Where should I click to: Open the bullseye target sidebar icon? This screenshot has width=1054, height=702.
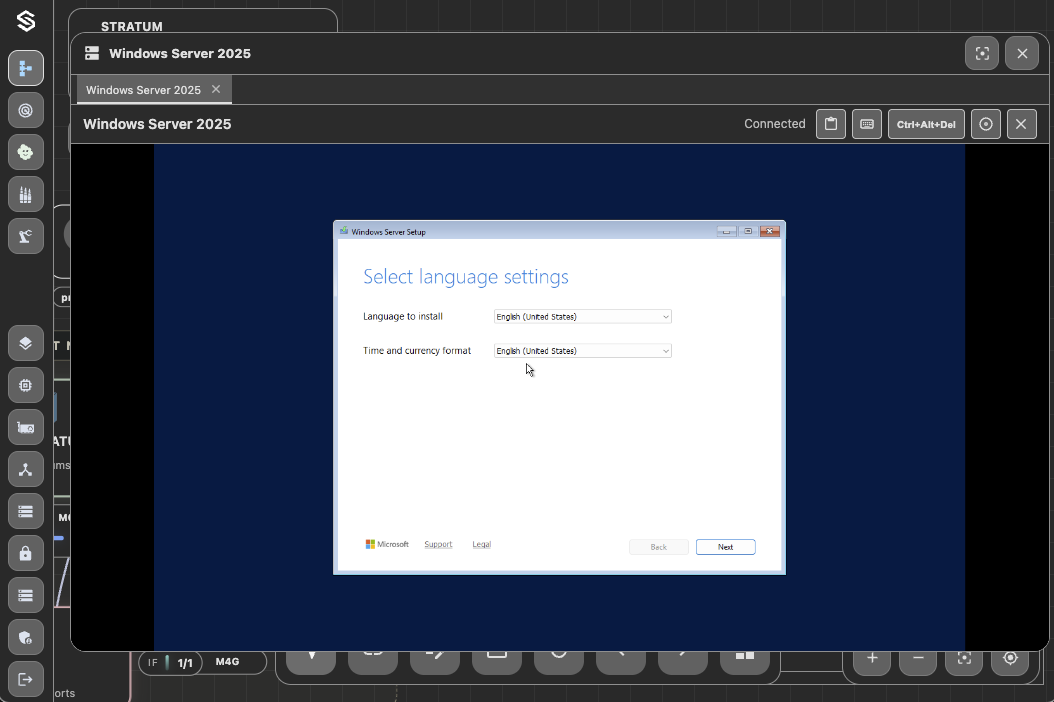26,110
